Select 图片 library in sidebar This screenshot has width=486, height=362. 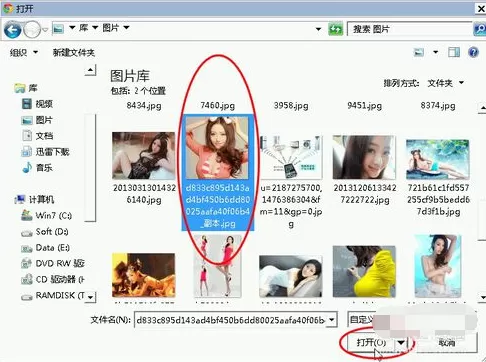pos(37,120)
